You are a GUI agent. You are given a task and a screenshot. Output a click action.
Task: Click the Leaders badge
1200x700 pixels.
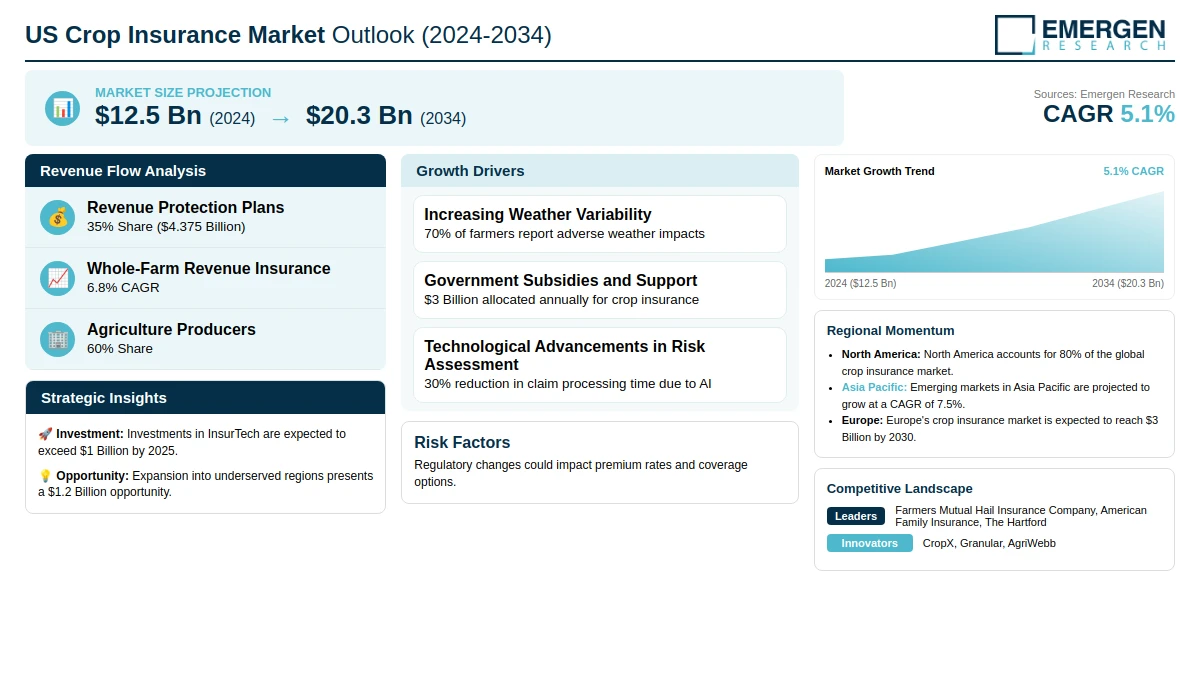pyautogui.click(x=855, y=516)
